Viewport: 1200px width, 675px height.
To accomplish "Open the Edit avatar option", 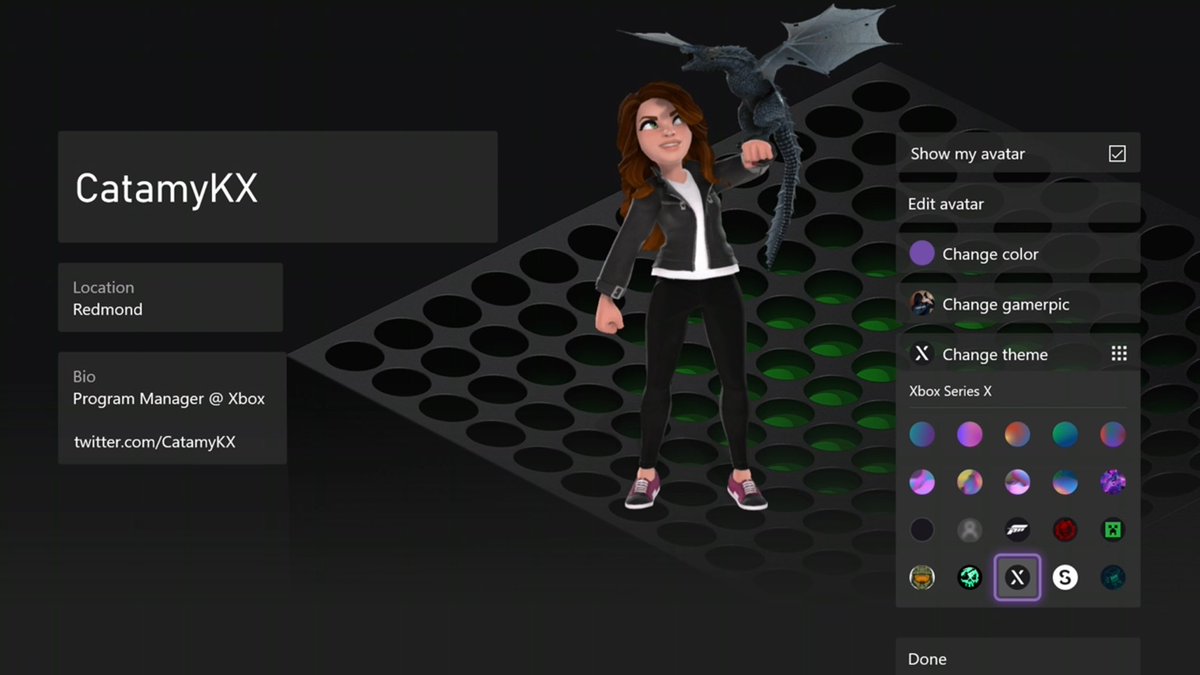I will coord(1018,204).
